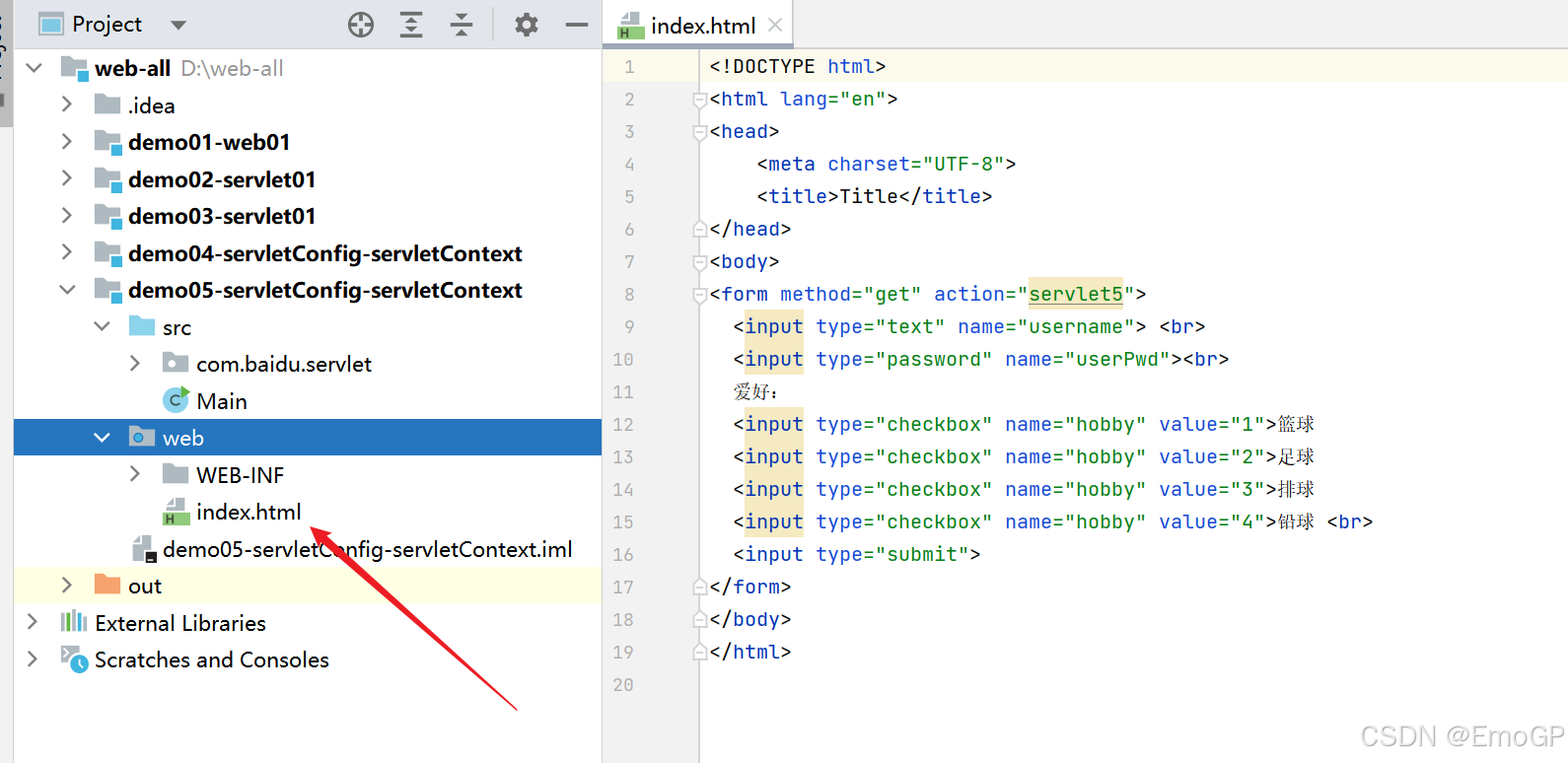The height and width of the screenshot is (763, 1568).
Task: Expand the WEB-INF folder
Action: pos(135,474)
